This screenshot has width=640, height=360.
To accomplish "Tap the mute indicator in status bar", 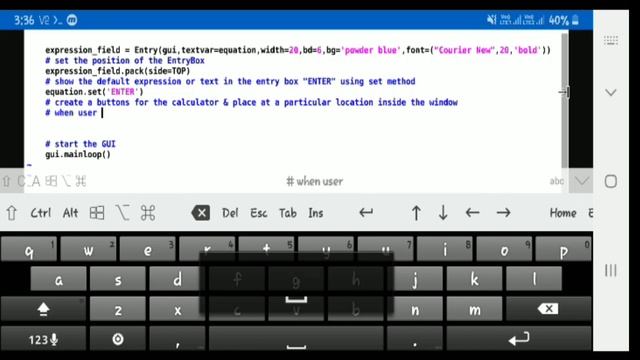I will pos(491,19).
